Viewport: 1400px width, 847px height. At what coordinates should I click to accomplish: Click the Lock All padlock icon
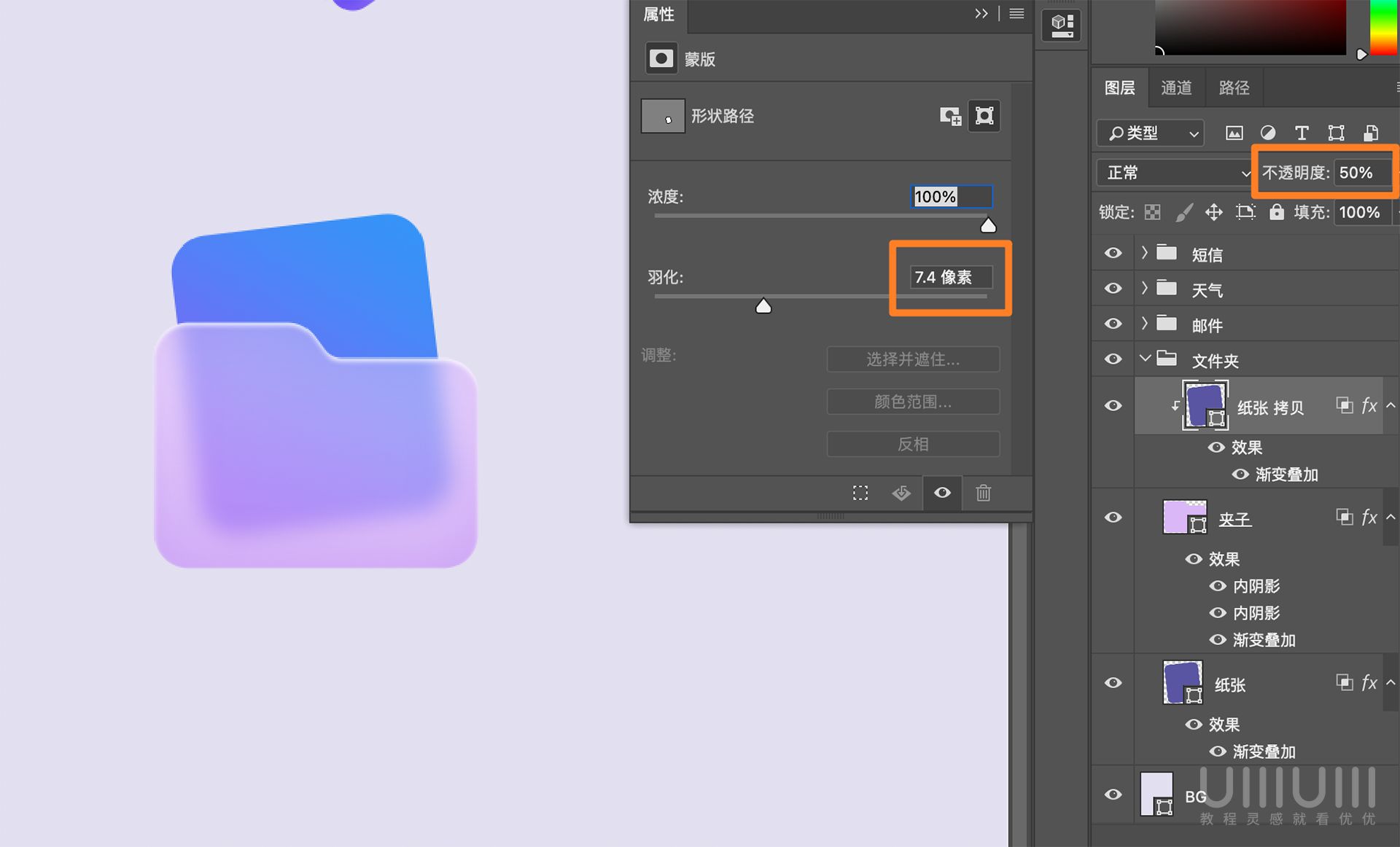1276,212
